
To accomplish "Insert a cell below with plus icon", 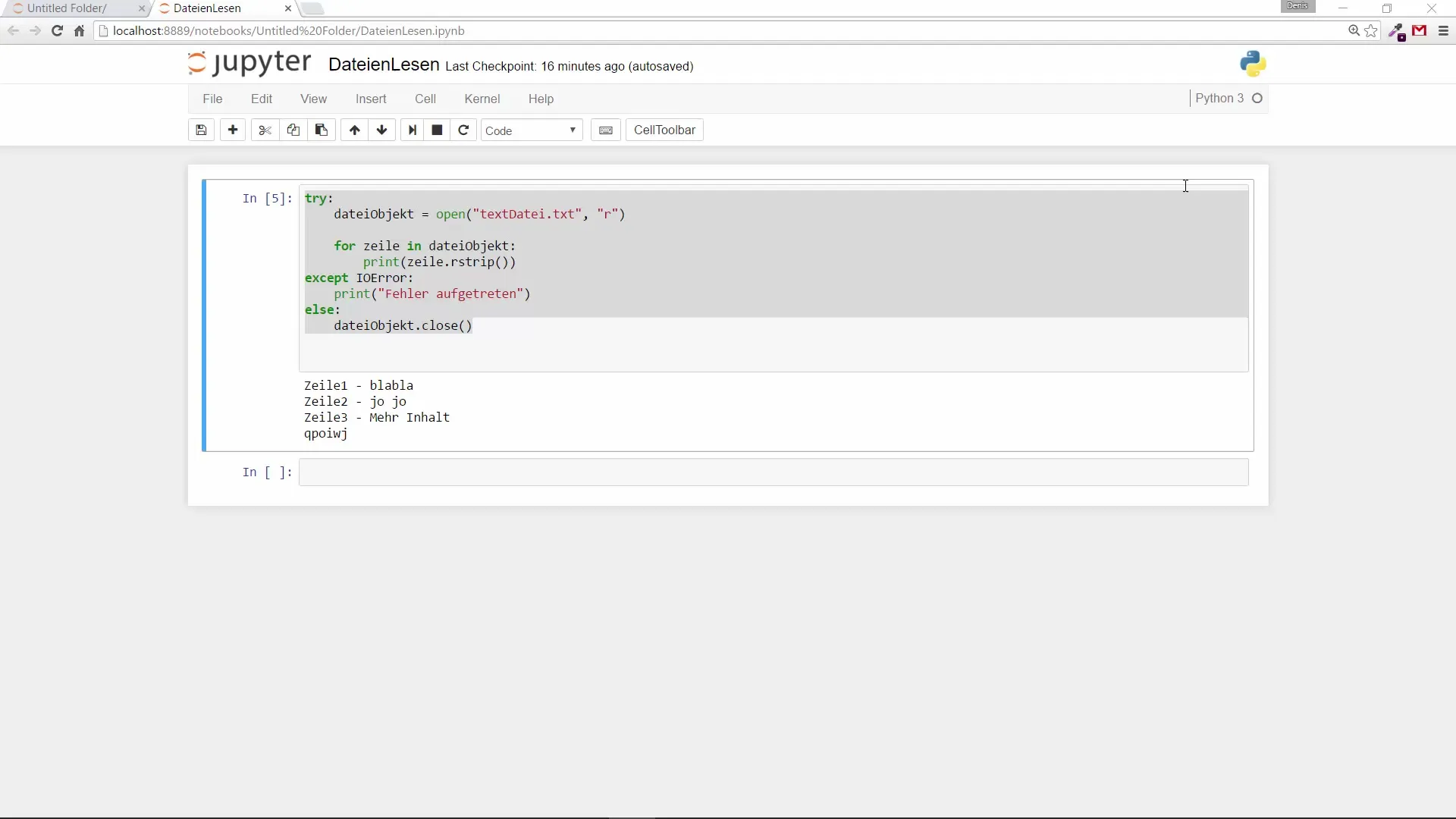I will (233, 130).
